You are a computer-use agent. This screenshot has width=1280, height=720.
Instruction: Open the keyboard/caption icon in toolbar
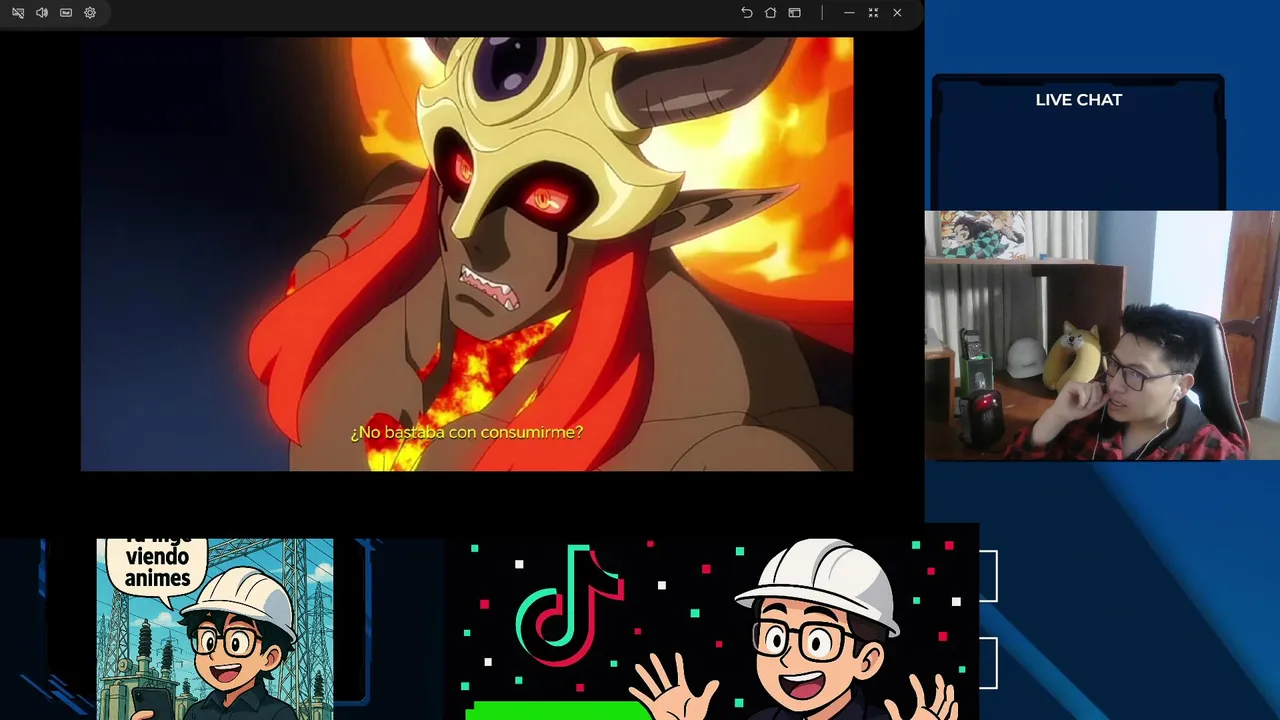point(66,13)
